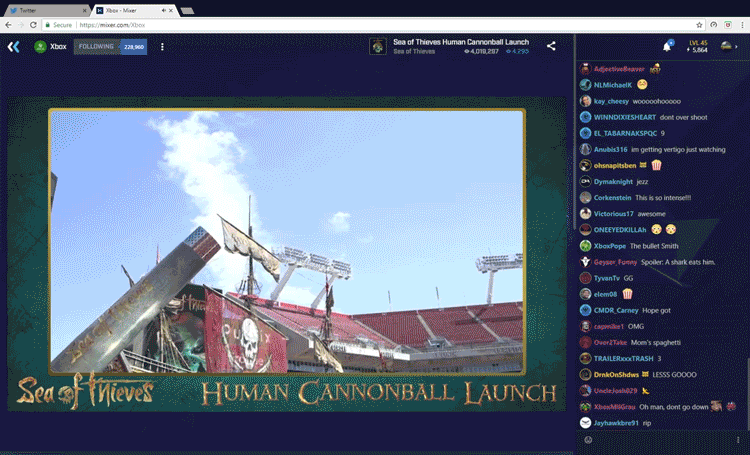Image resolution: width=750 pixels, height=455 pixels.
Task: Click the red shield extension icon
Action: tap(728, 25)
